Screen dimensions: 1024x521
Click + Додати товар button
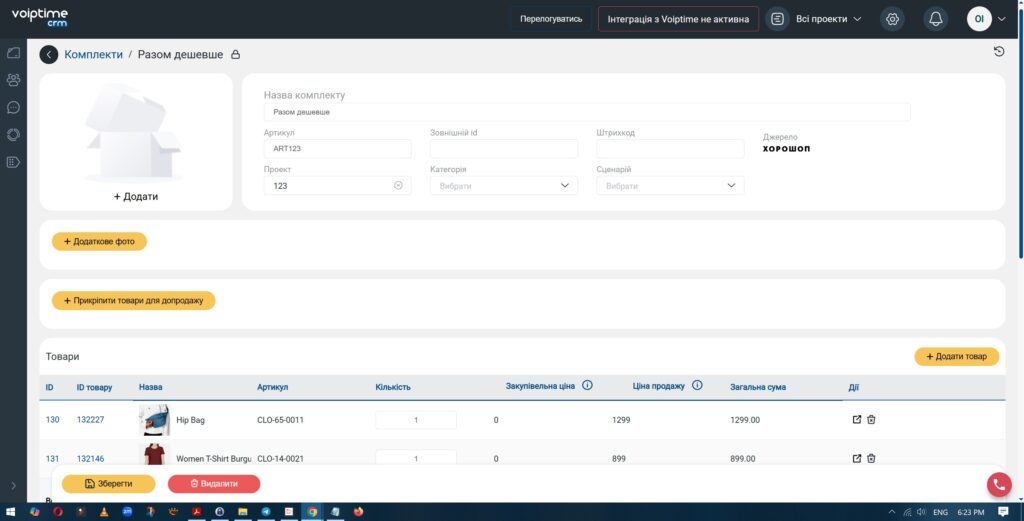[x=956, y=356]
